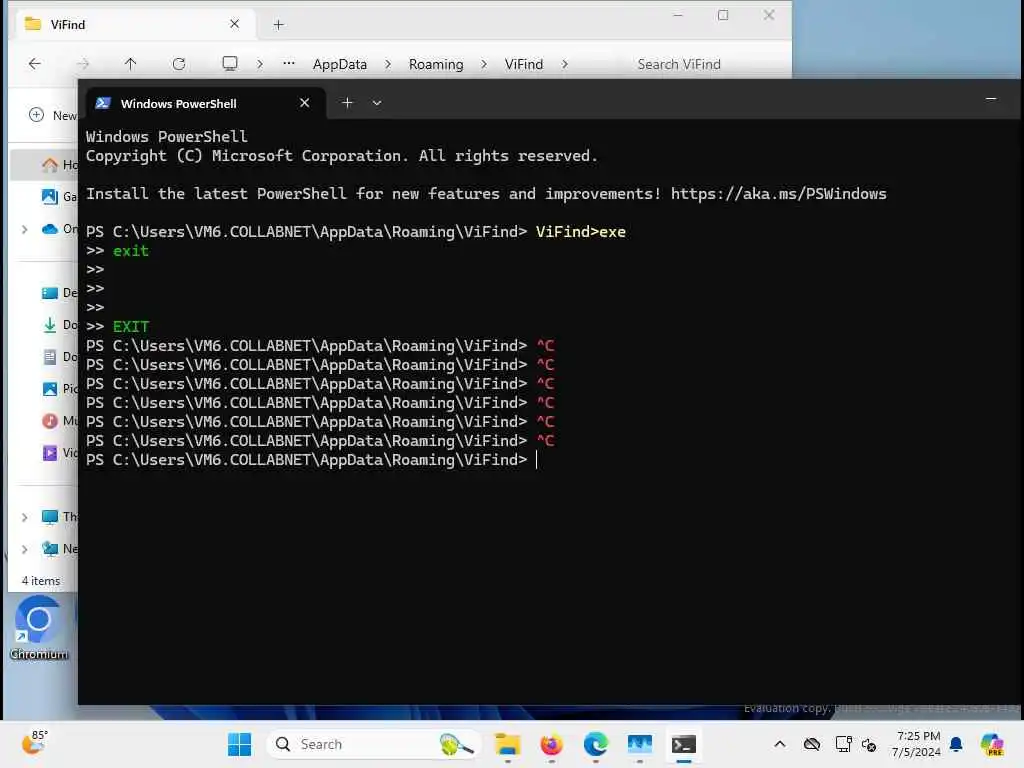
Task: Focus the Search ViFind box
Action: pyautogui.click(x=679, y=64)
